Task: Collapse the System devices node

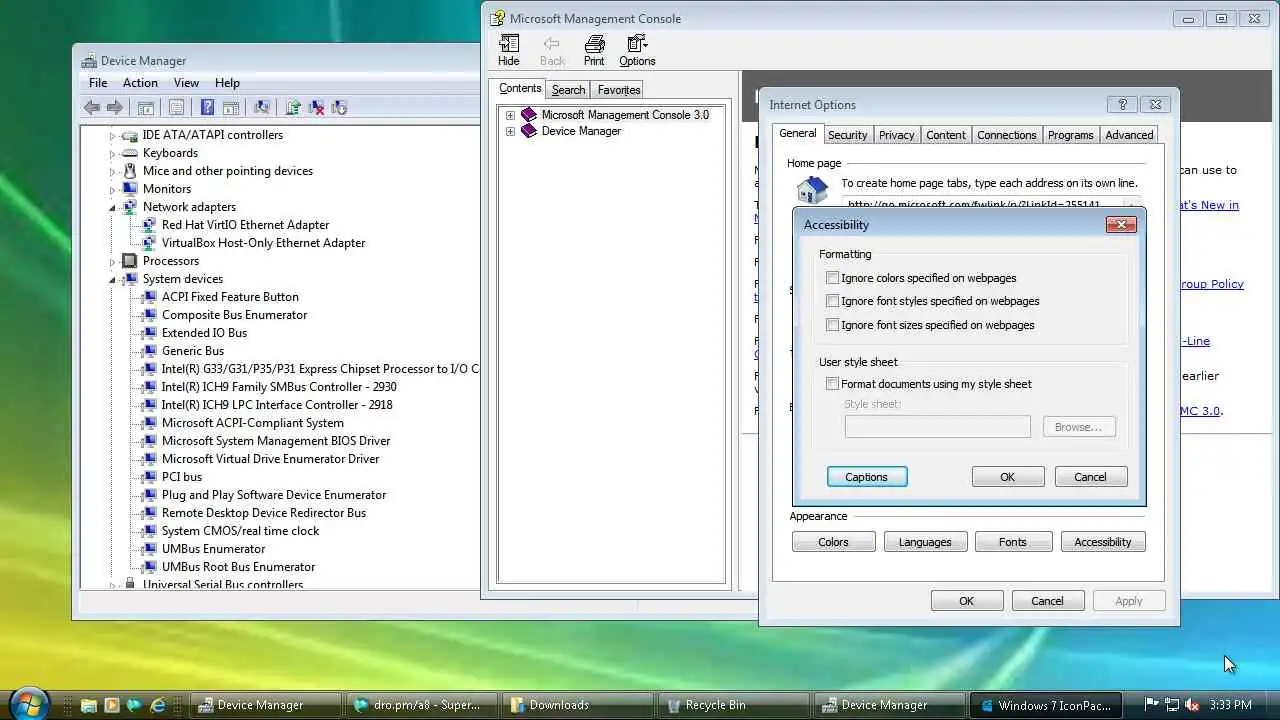Action: [x=113, y=279]
